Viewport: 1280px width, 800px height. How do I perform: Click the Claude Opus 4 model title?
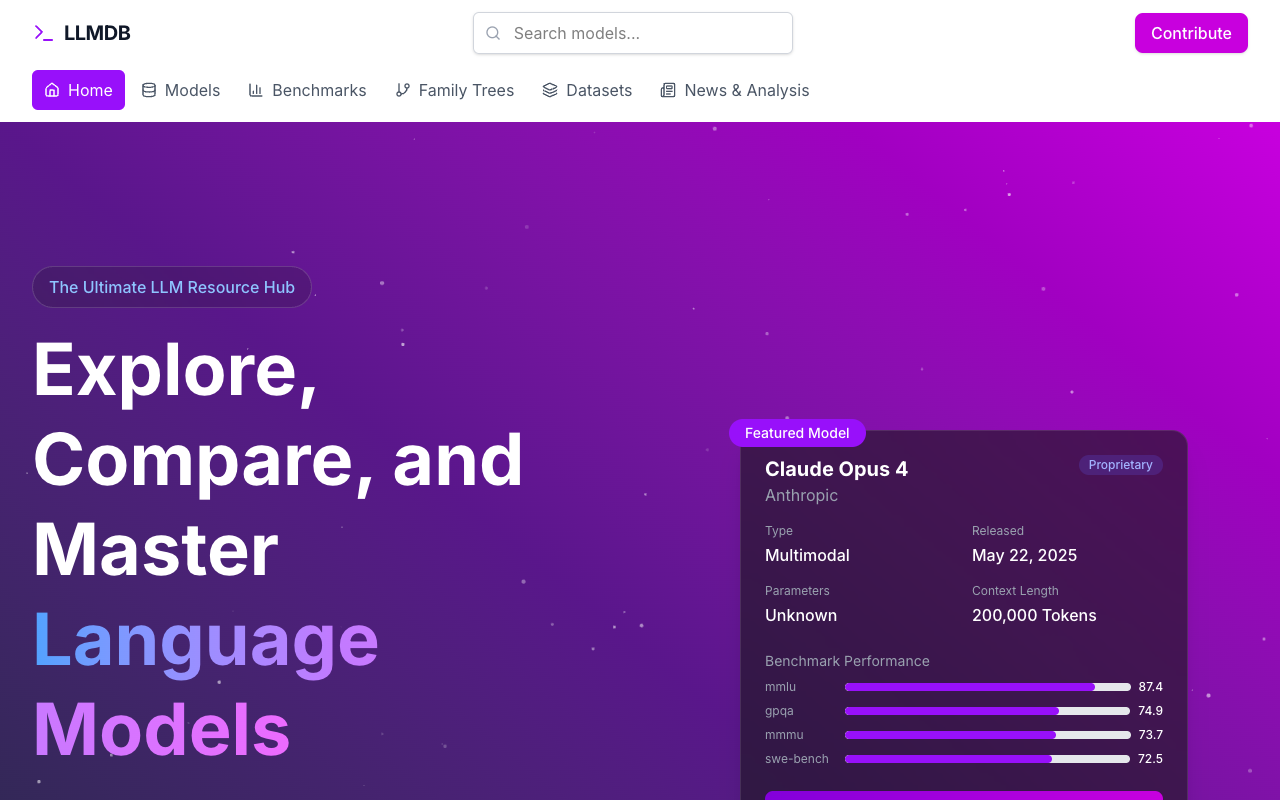[836, 469]
